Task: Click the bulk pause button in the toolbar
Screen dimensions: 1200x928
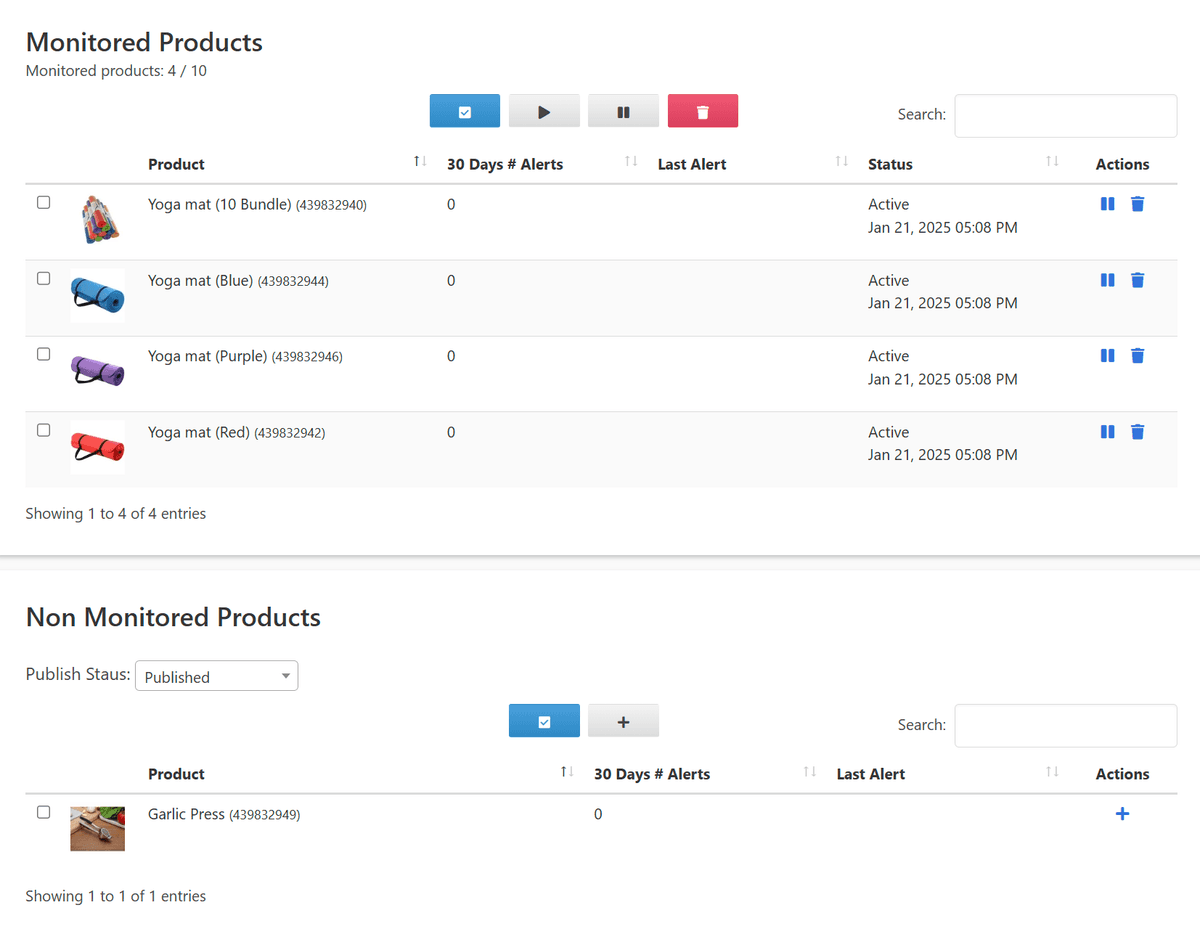Action: tap(623, 111)
